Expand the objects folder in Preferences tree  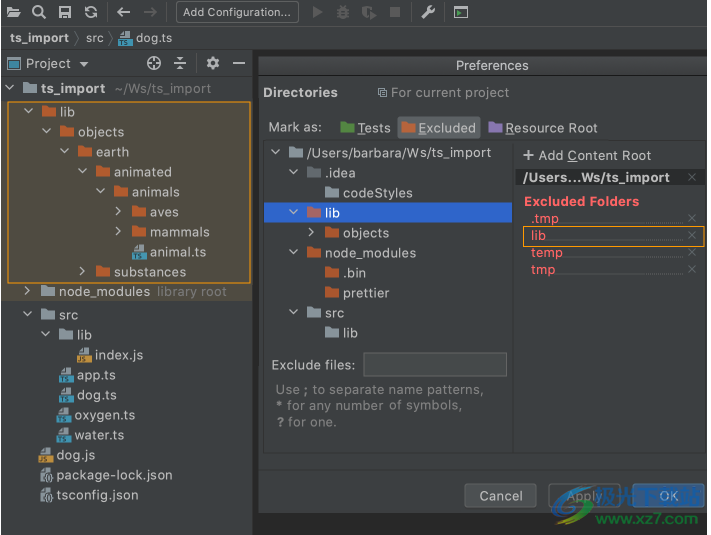coord(311,232)
